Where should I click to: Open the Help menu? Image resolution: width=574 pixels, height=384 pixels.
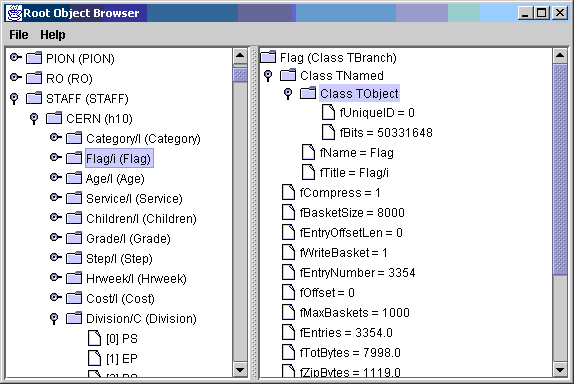[53, 35]
